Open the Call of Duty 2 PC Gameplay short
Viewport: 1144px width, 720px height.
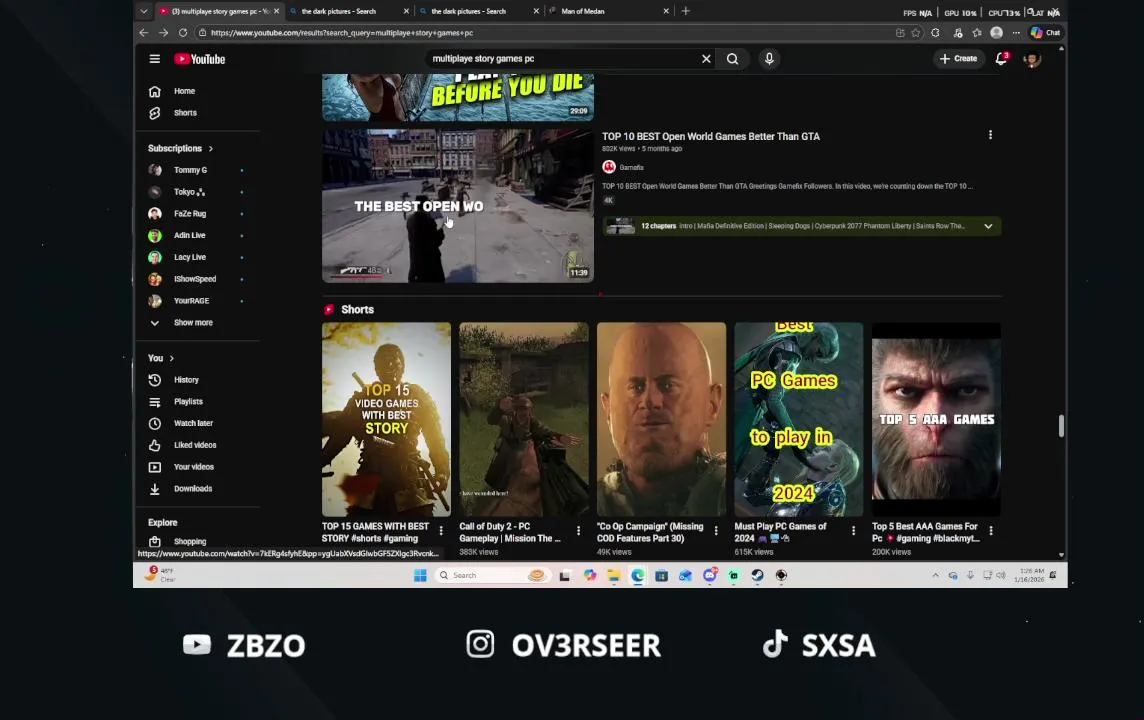(x=524, y=419)
